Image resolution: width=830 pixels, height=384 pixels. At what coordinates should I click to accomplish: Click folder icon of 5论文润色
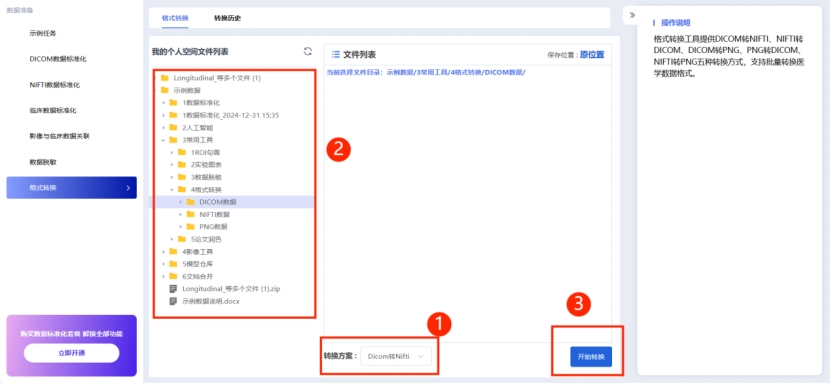[182, 239]
